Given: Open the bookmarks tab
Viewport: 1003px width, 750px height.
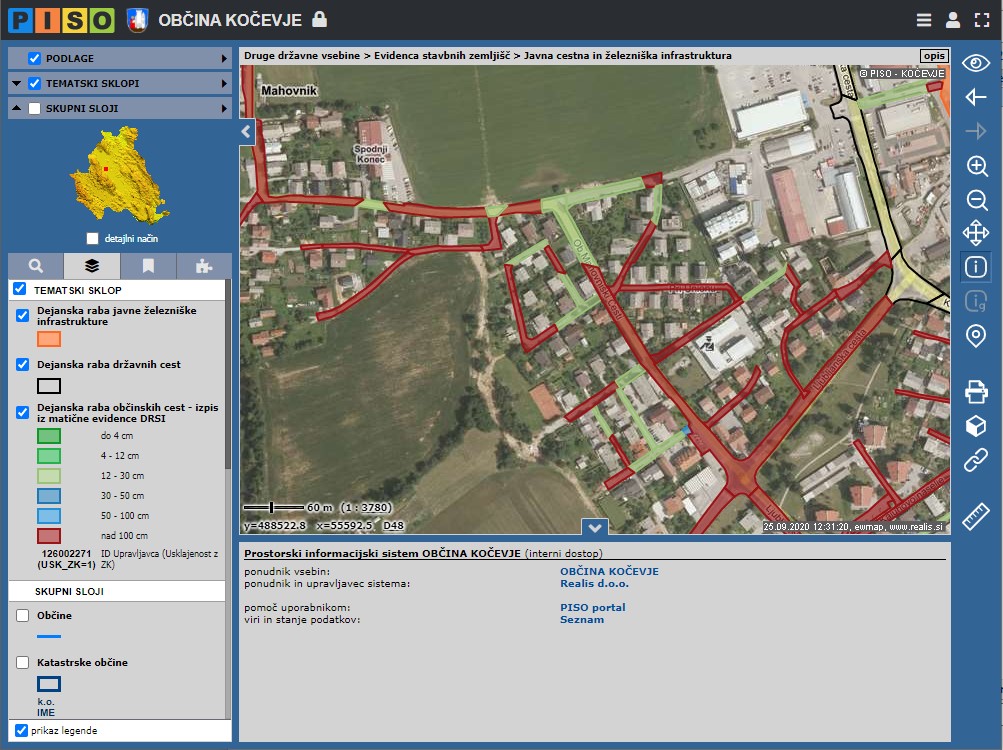Looking at the screenshot, I should coord(148,266).
